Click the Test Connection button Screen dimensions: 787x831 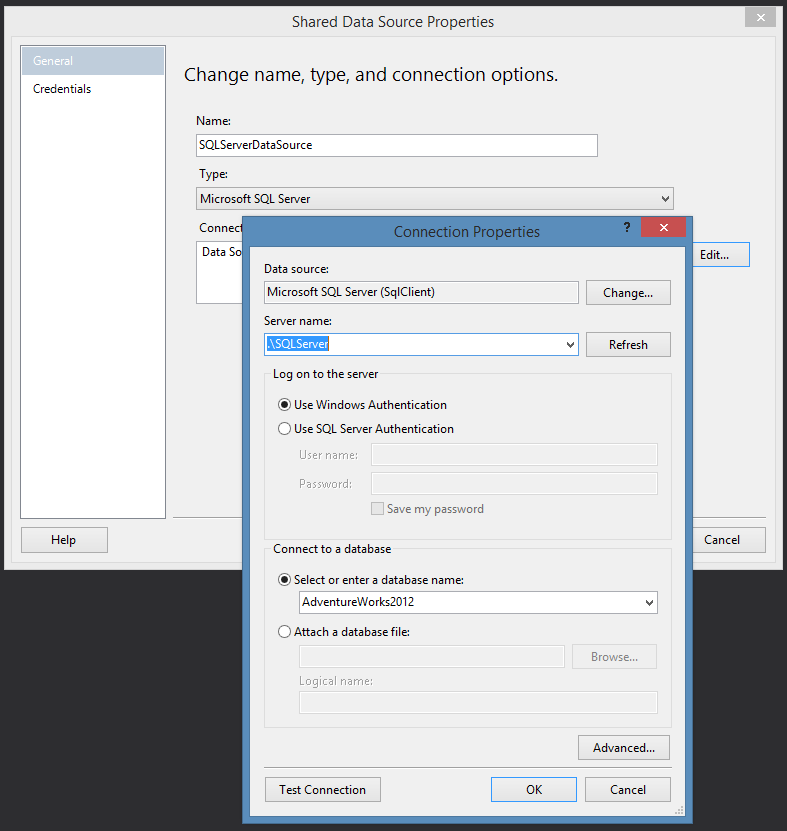(323, 790)
